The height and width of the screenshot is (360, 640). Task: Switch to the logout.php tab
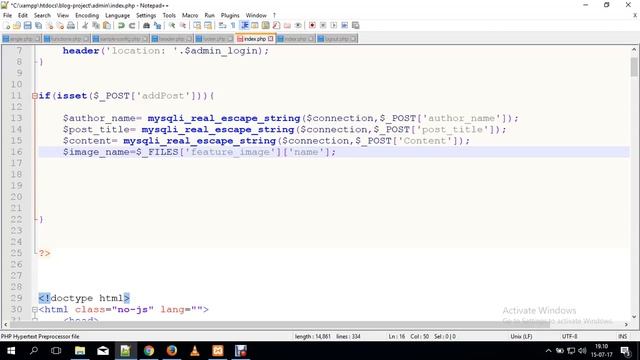(336, 39)
